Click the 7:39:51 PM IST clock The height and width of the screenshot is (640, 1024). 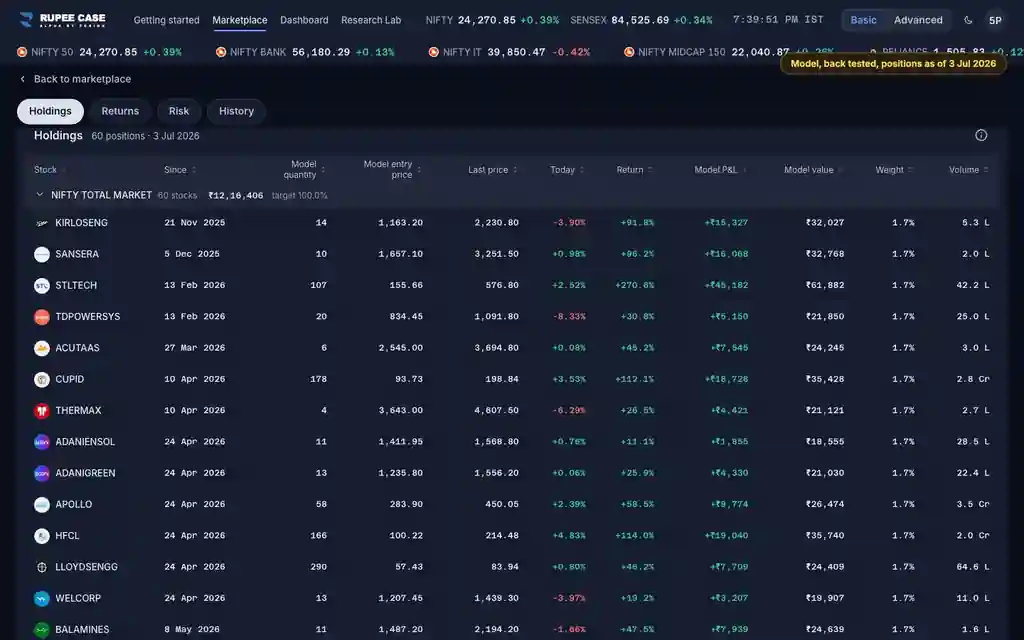pos(778,20)
